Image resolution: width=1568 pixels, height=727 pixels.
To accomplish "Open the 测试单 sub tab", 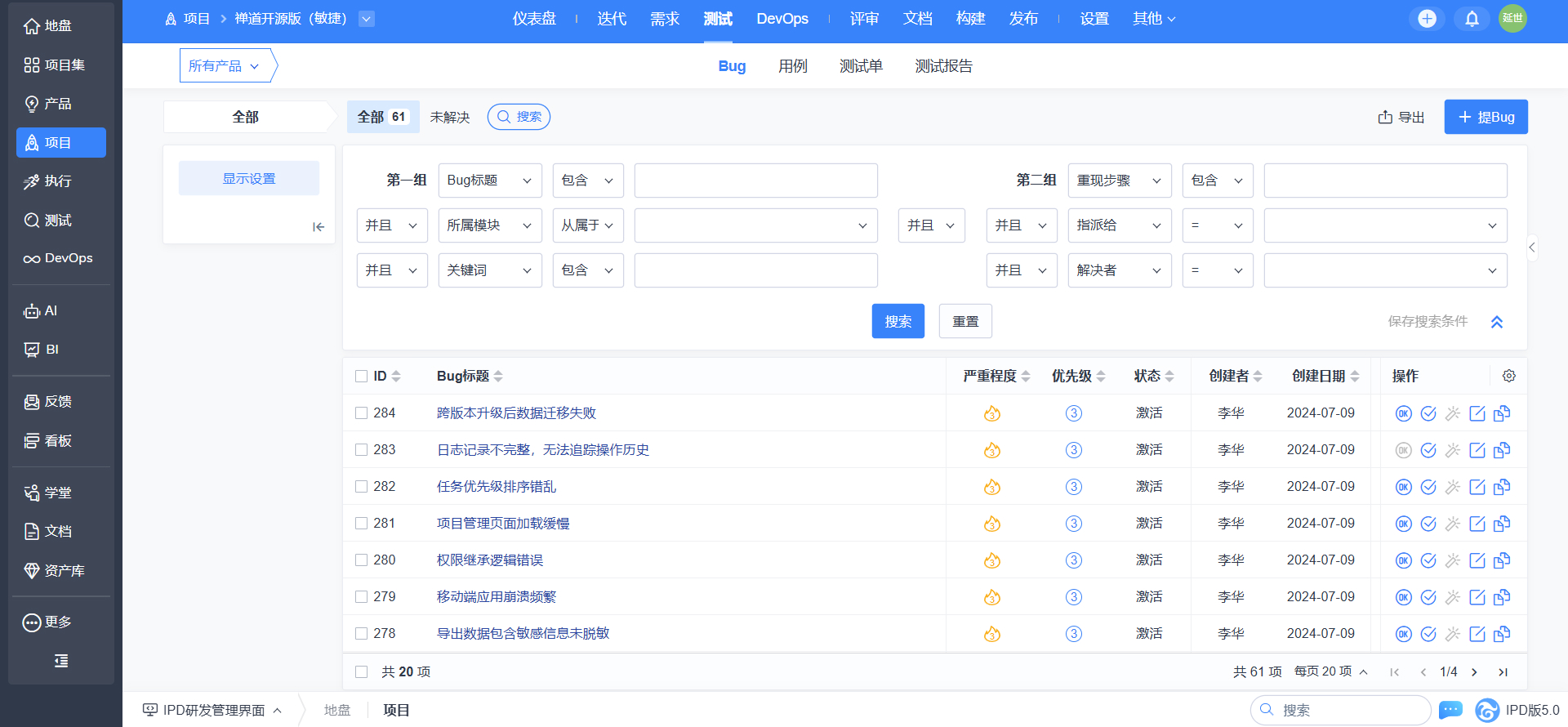I will [x=861, y=66].
